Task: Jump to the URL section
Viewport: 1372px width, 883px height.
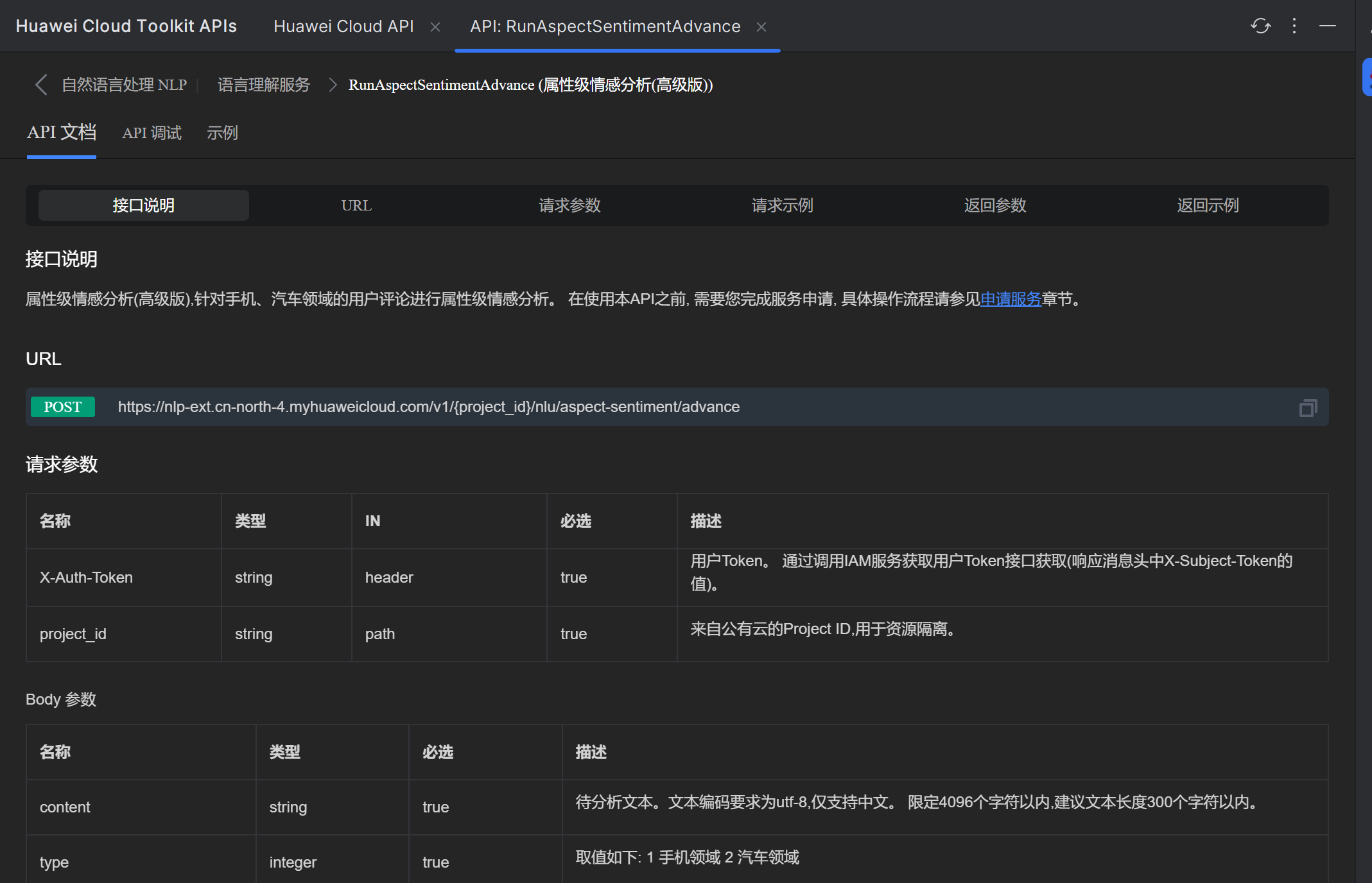Action: [x=356, y=205]
